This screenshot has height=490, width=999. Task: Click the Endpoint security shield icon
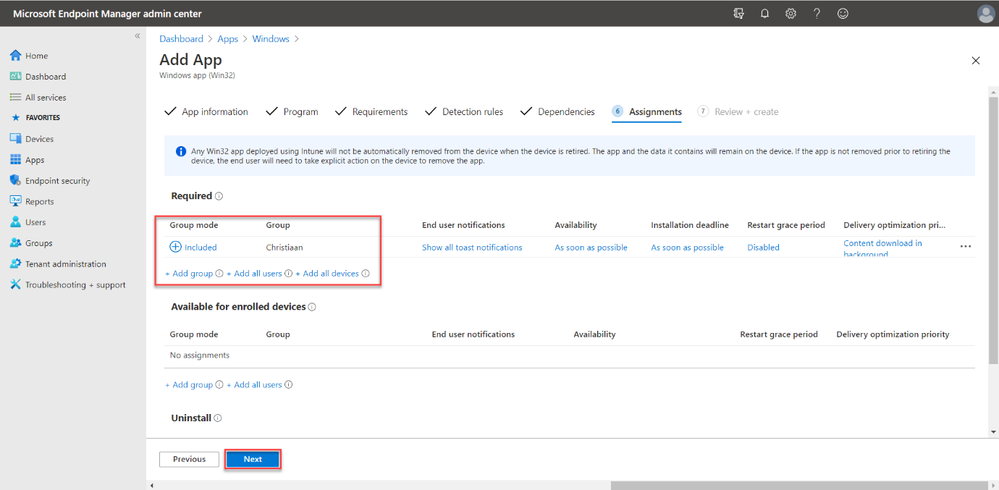pyautogui.click(x=16, y=181)
